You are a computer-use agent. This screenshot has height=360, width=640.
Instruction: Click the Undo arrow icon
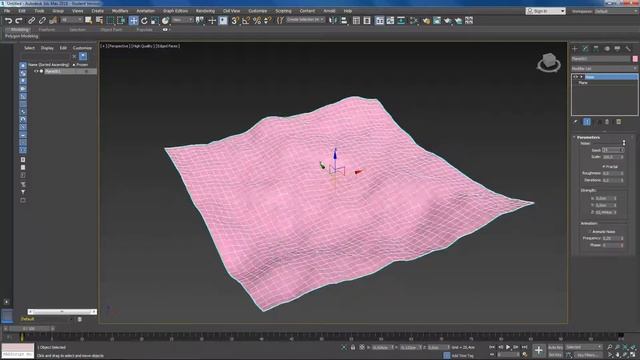[8, 20]
